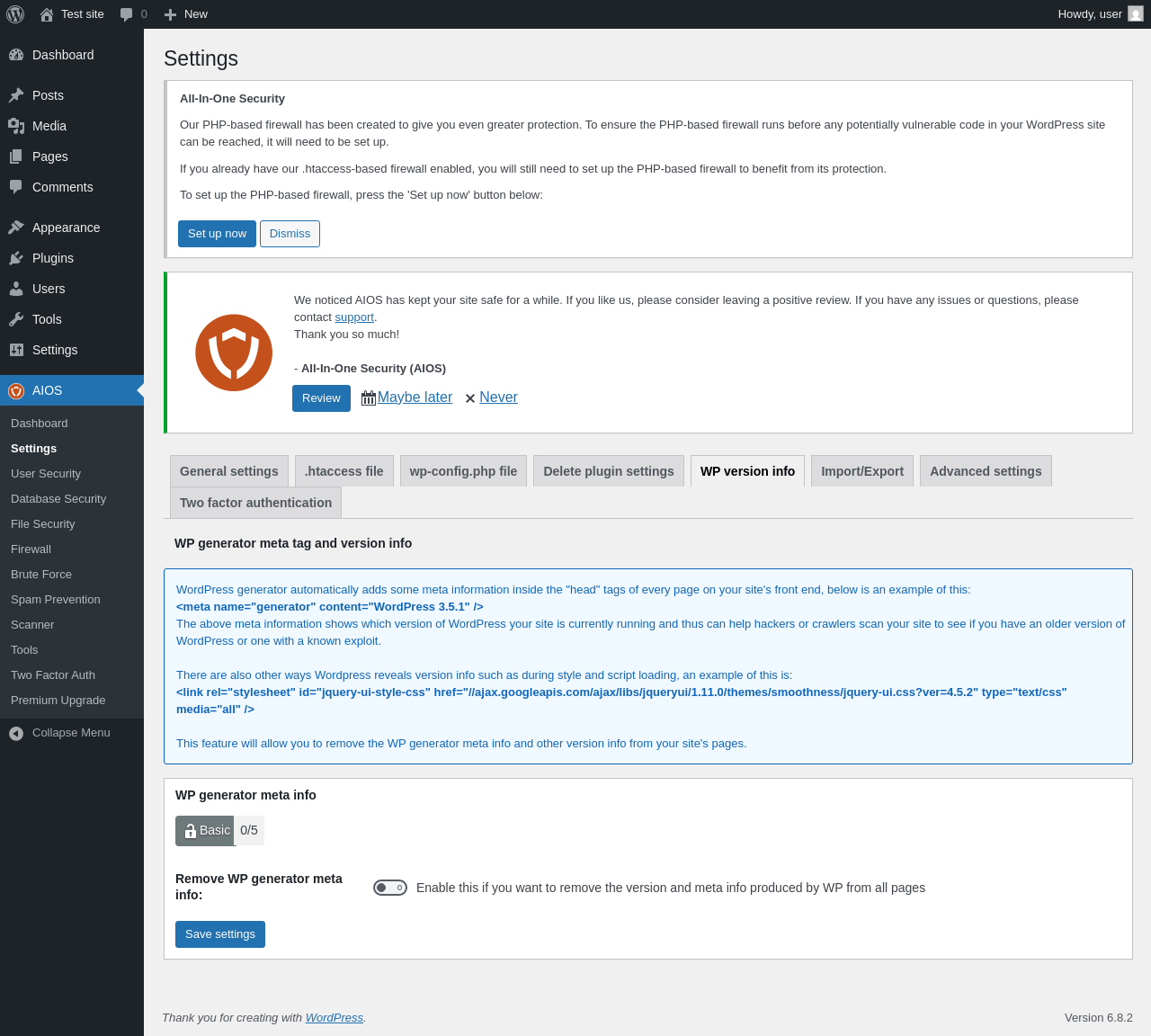Click the Collapse Menu arrow icon

tap(16, 733)
